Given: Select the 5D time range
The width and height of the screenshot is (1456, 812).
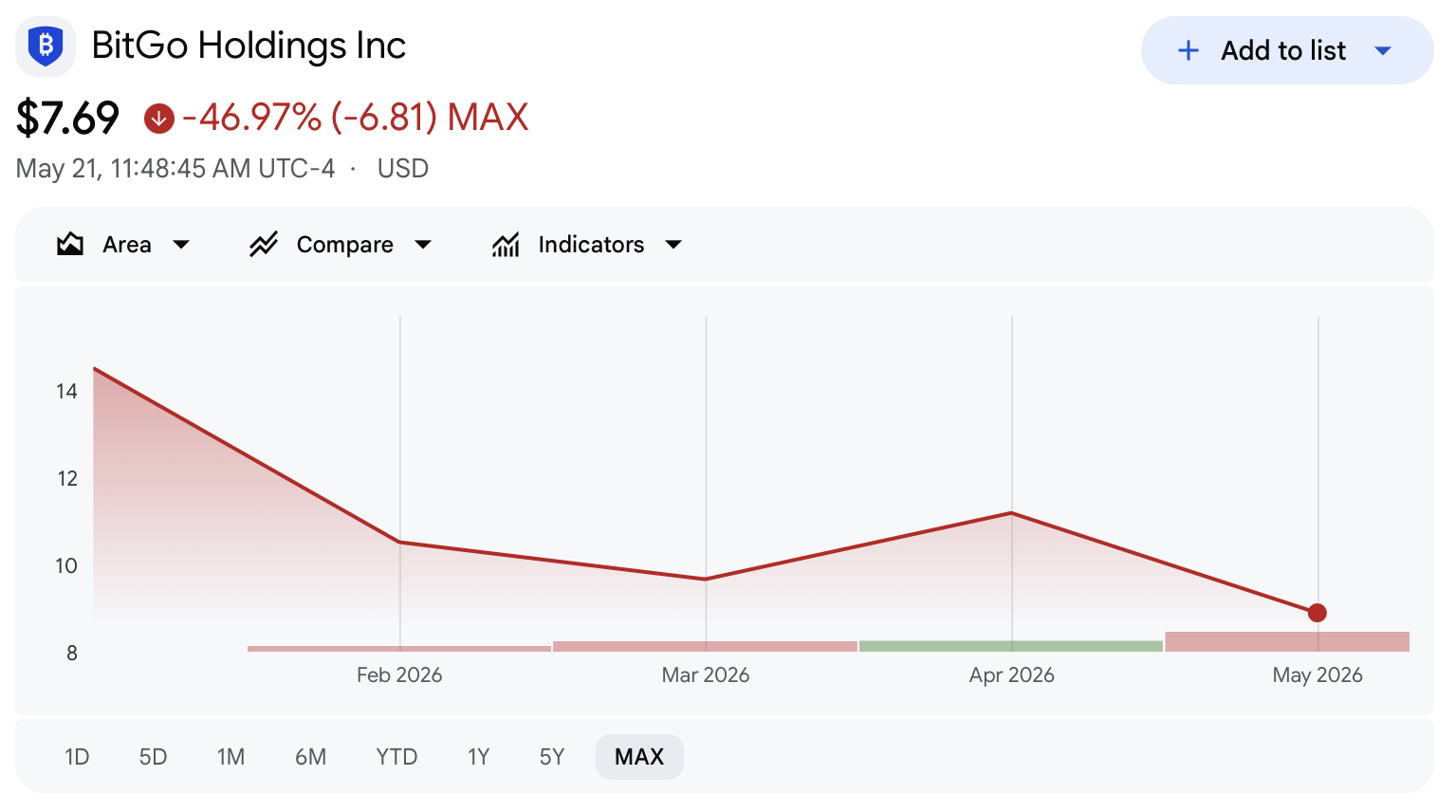Looking at the screenshot, I should [x=153, y=757].
